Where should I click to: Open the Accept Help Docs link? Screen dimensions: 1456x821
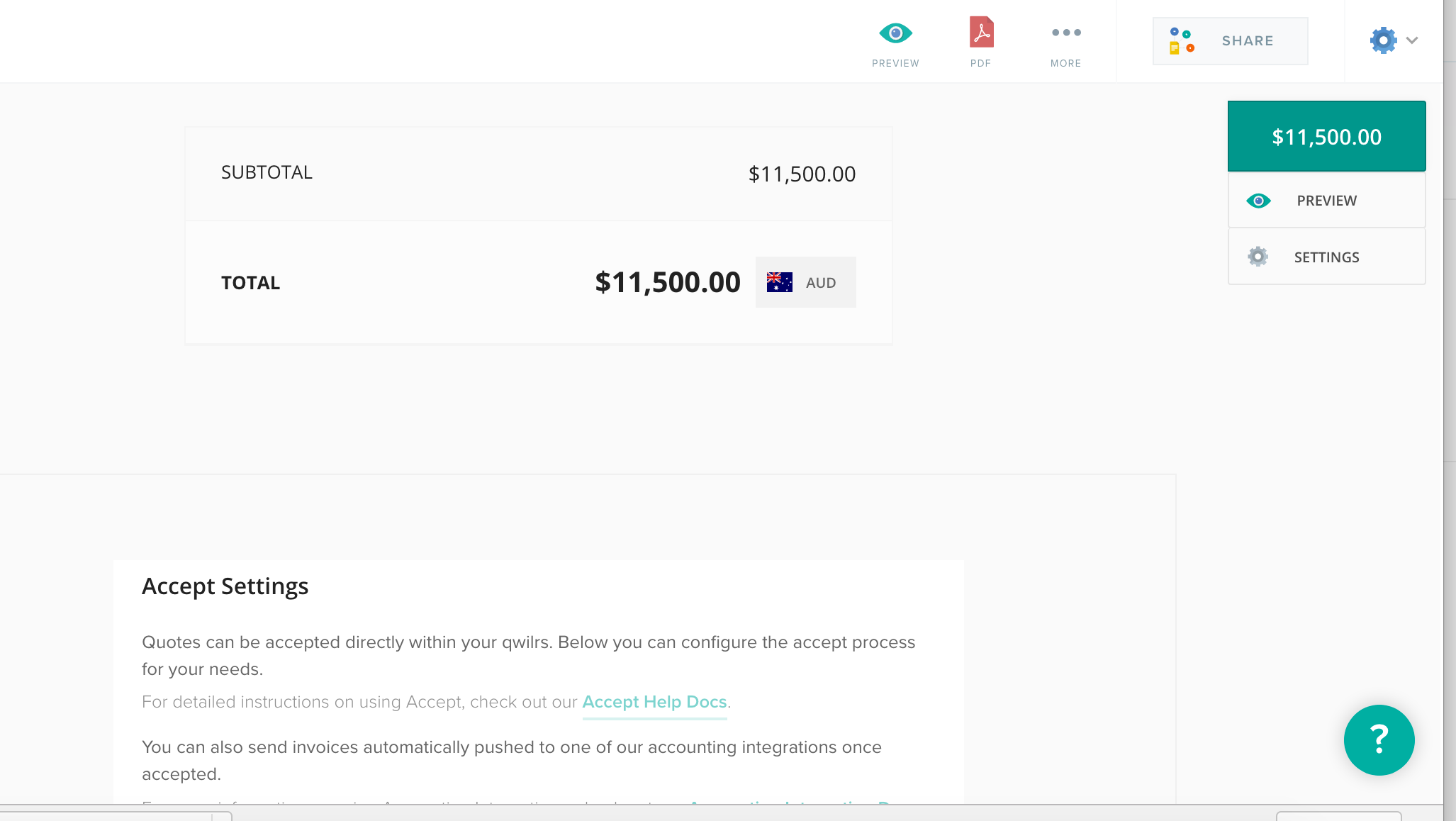(x=654, y=702)
